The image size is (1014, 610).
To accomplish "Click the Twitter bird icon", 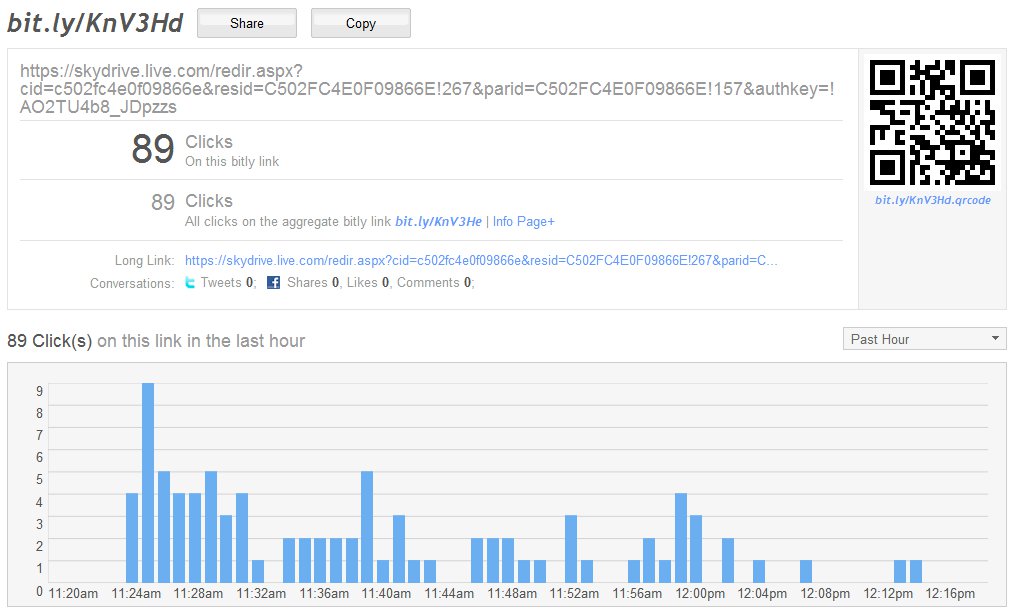I will [x=190, y=282].
